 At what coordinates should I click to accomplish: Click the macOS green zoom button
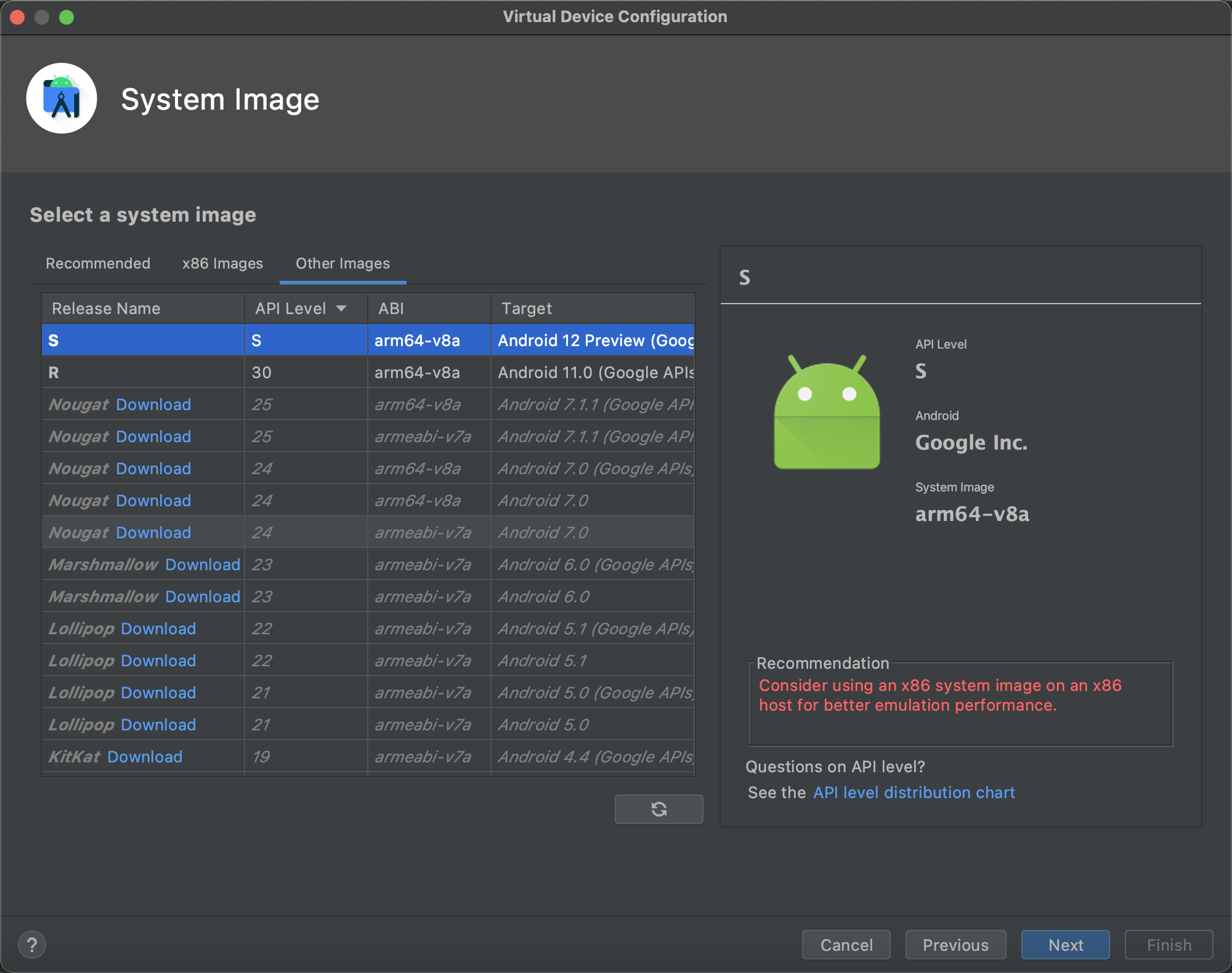tap(68, 17)
